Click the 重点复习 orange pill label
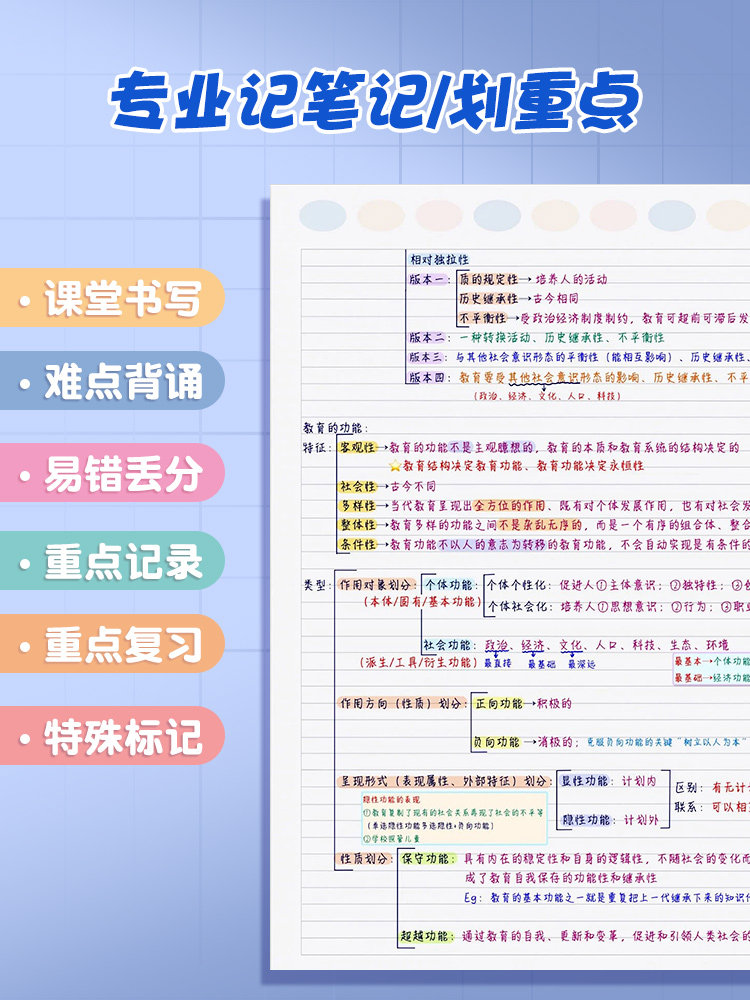This screenshot has height=1000, width=750. pos(112,644)
